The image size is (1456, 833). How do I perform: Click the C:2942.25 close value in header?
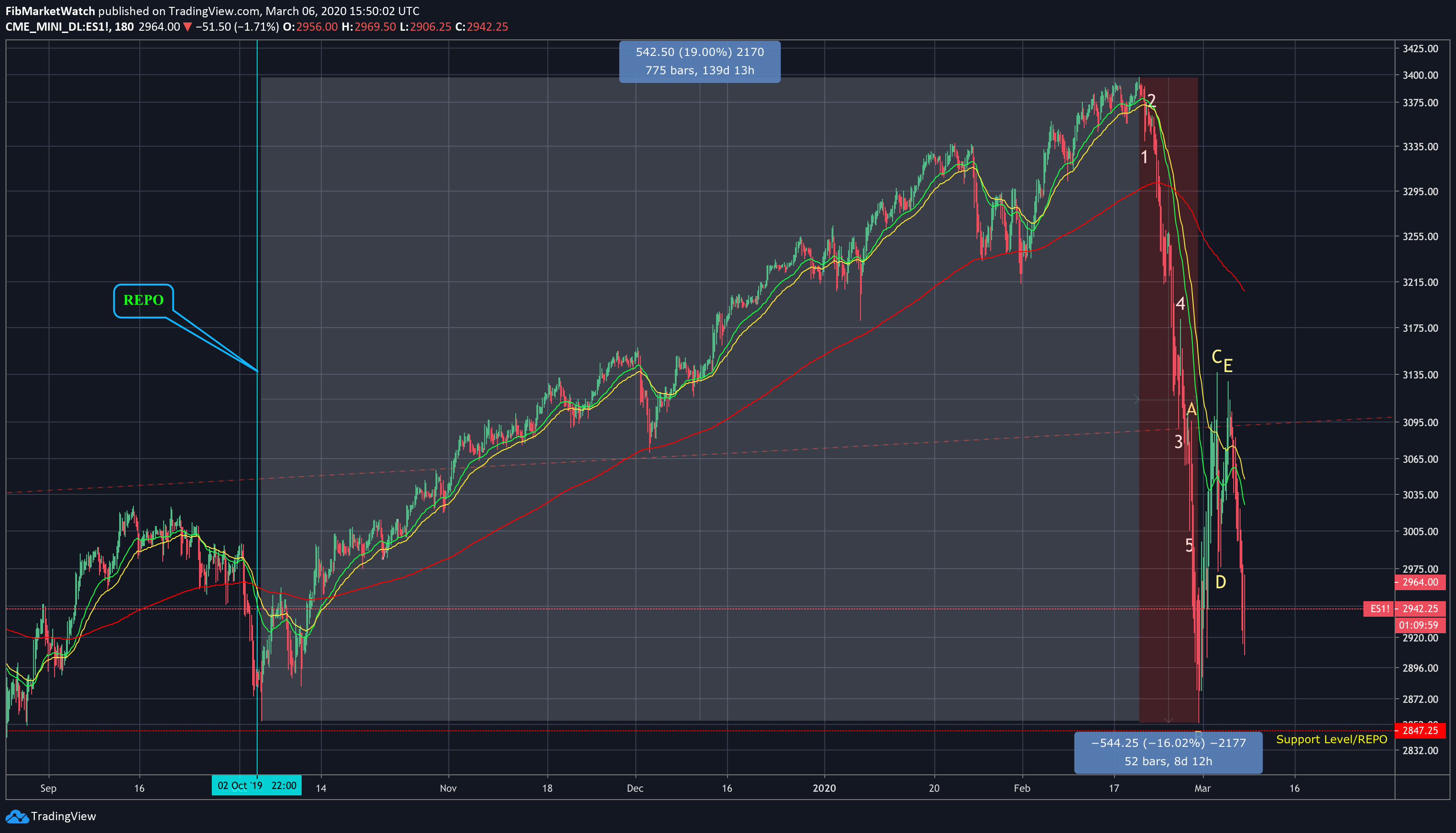pos(481,27)
